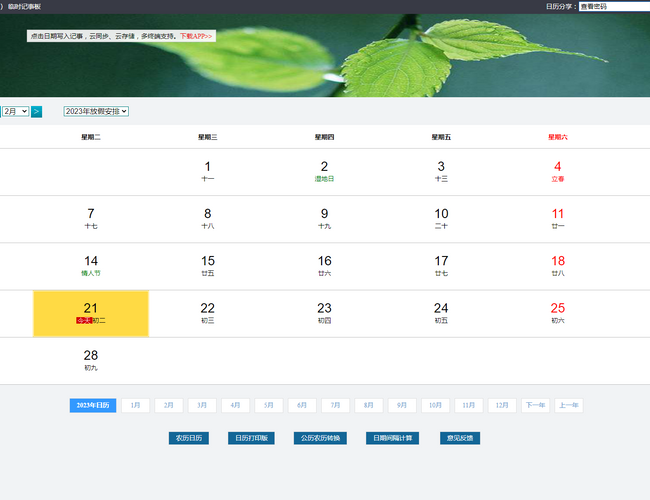Open the 农历日历 page button
Image resolution: width=650 pixels, height=500 pixels.
point(188,438)
